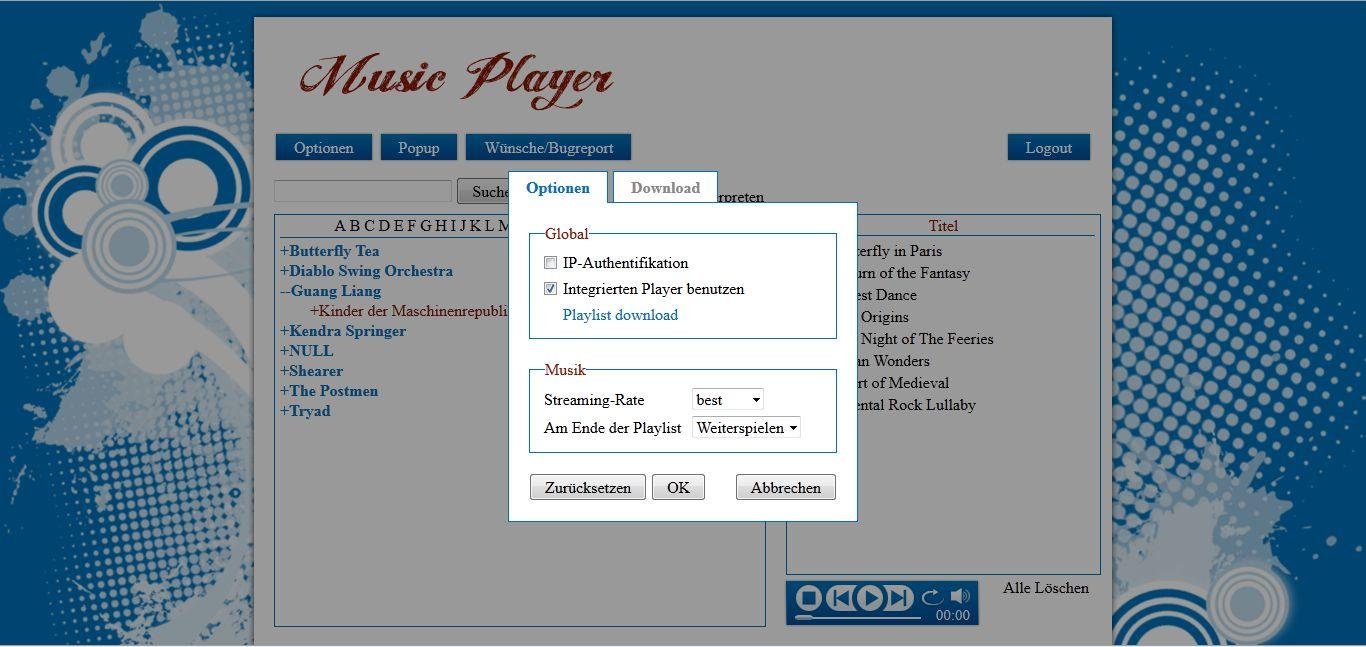Select the track ending in in Paris

pos(900,251)
